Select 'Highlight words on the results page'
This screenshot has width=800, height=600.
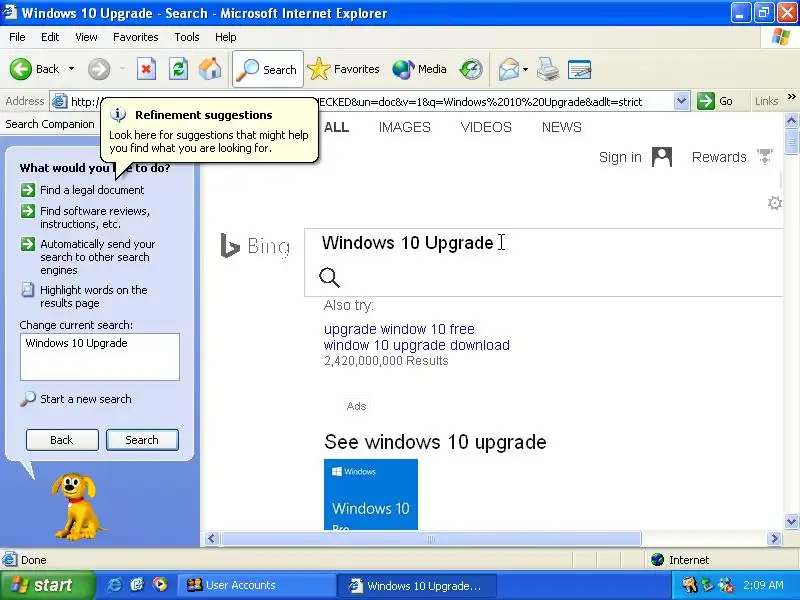point(93,296)
